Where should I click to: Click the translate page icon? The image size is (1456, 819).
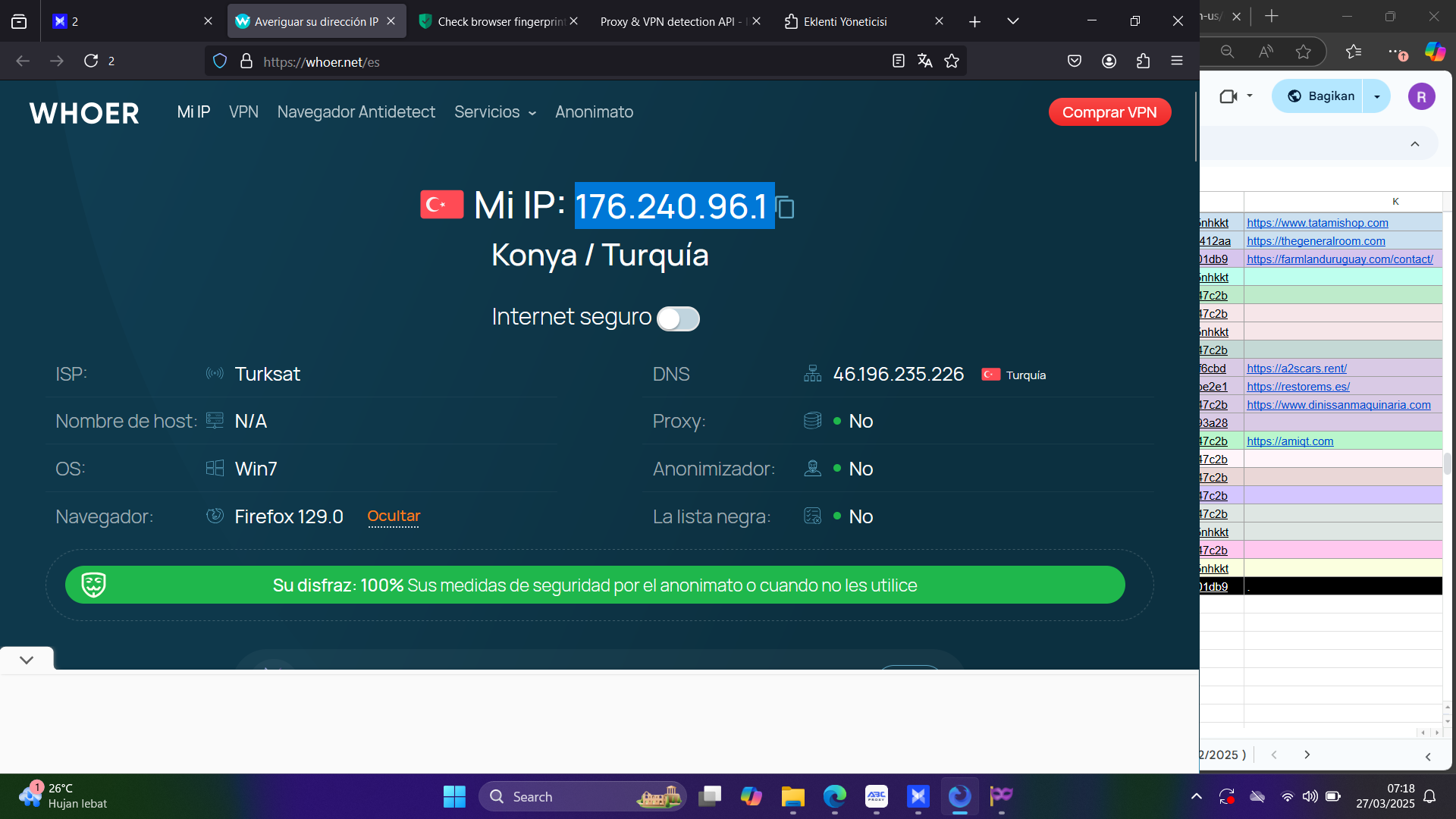coord(924,61)
